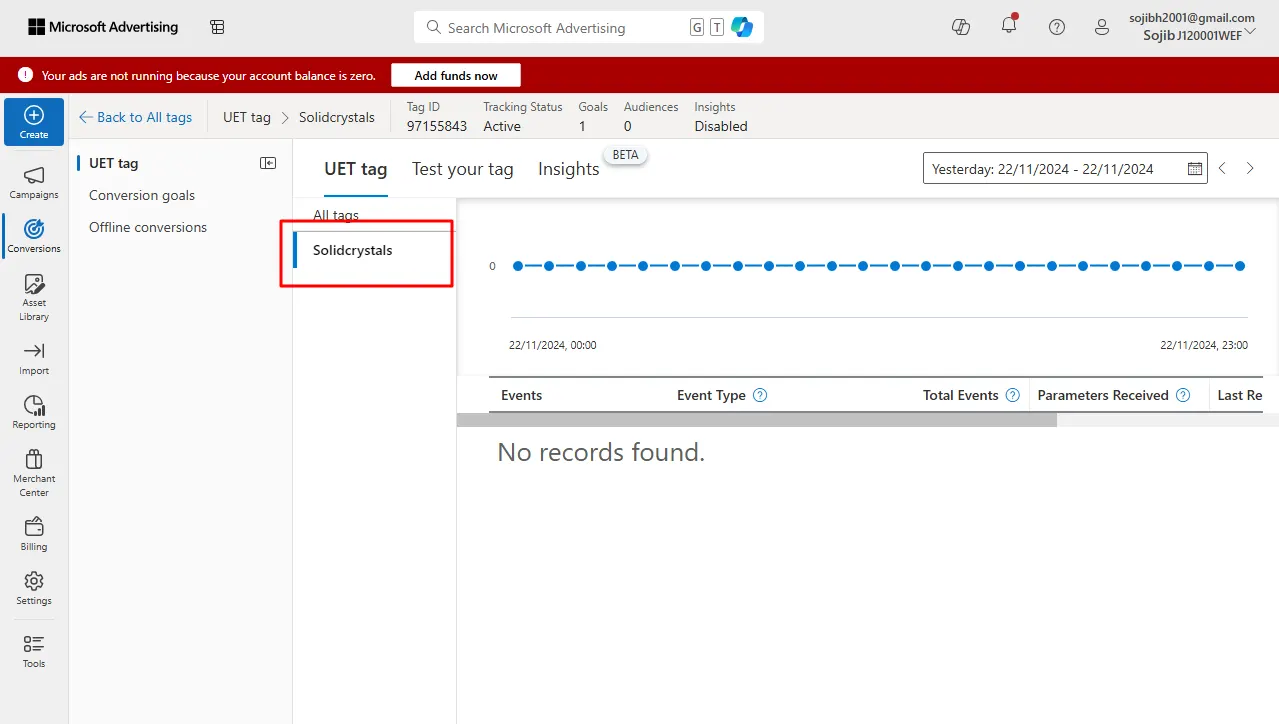Go to Billing in the sidebar
The height and width of the screenshot is (724, 1279).
(34, 534)
